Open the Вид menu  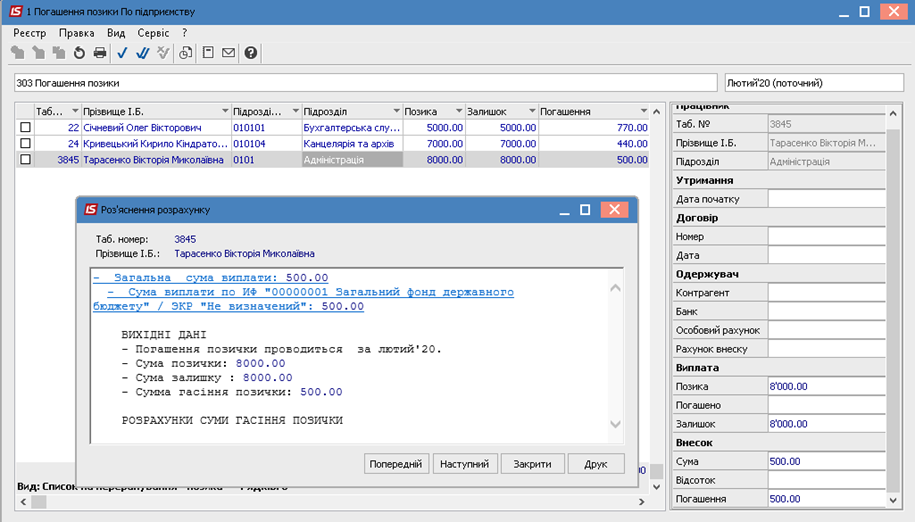pos(116,33)
